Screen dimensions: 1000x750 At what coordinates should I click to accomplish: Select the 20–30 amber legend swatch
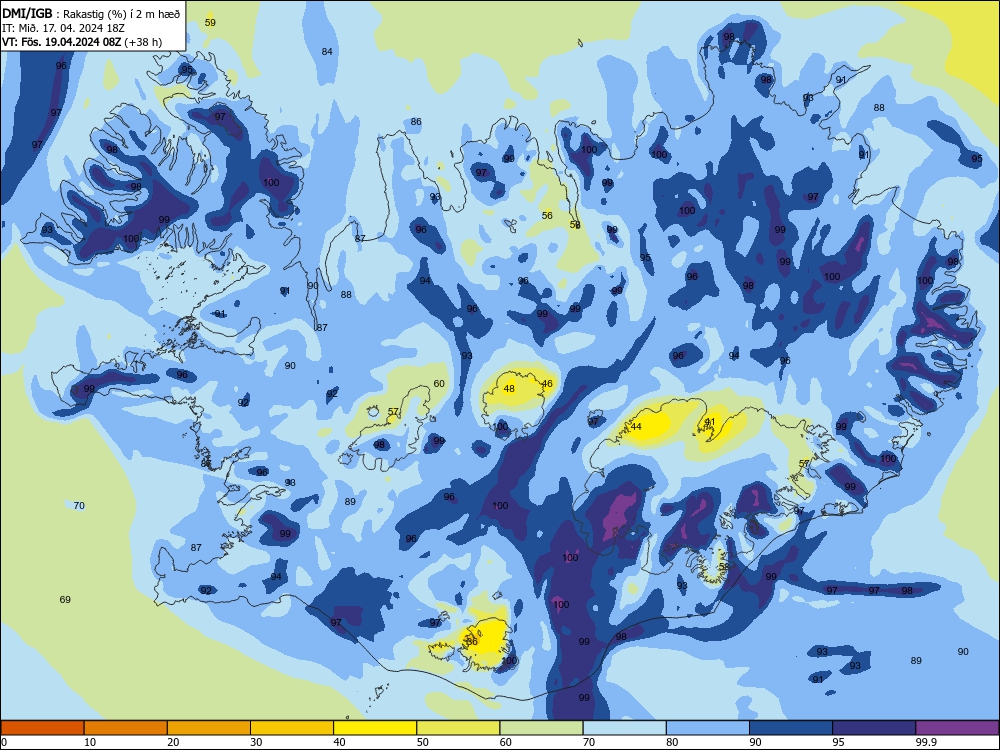[209, 728]
